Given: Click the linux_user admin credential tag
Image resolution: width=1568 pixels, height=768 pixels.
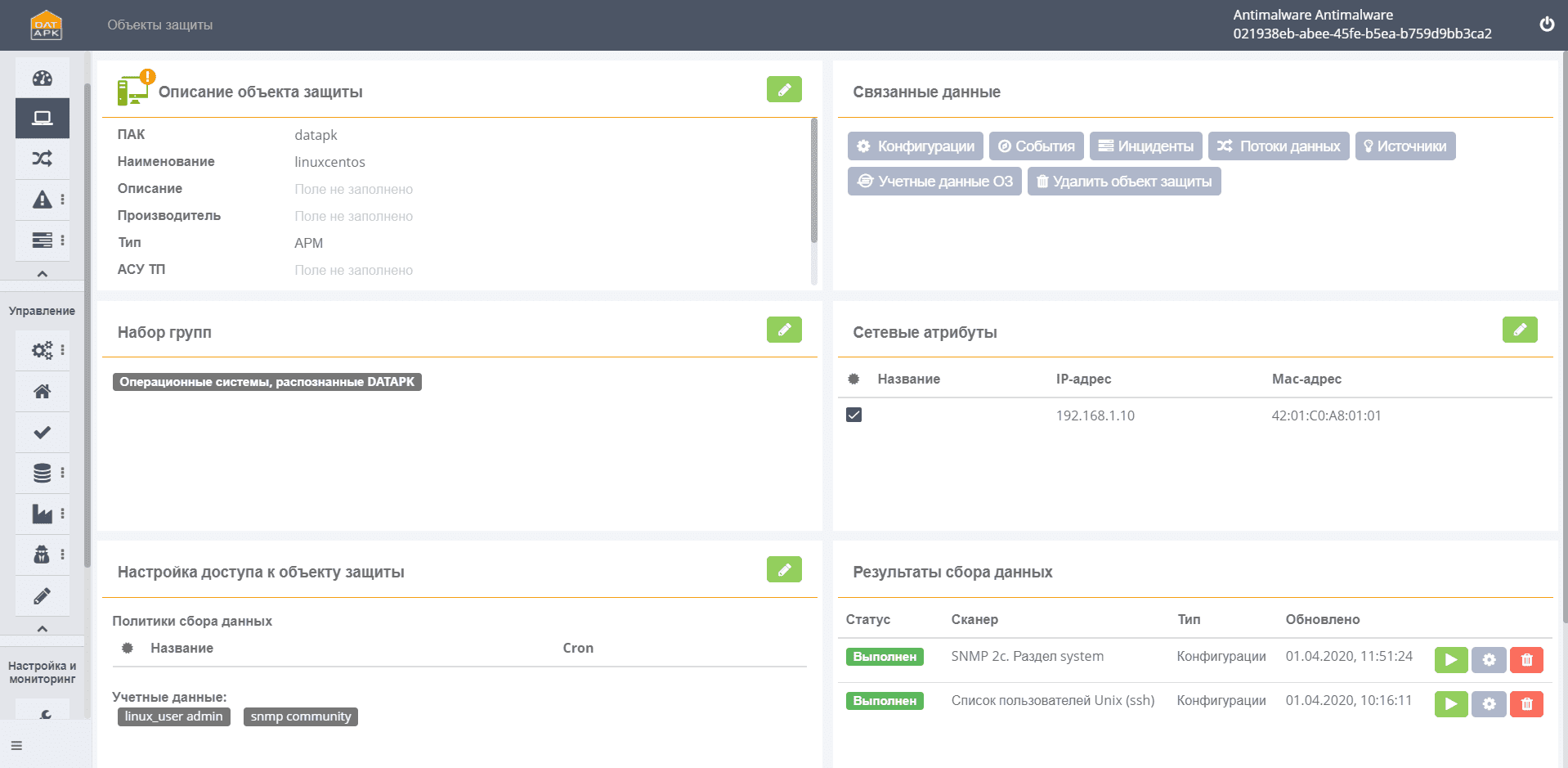Looking at the screenshot, I should pyautogui.click(x=173, y=716).
